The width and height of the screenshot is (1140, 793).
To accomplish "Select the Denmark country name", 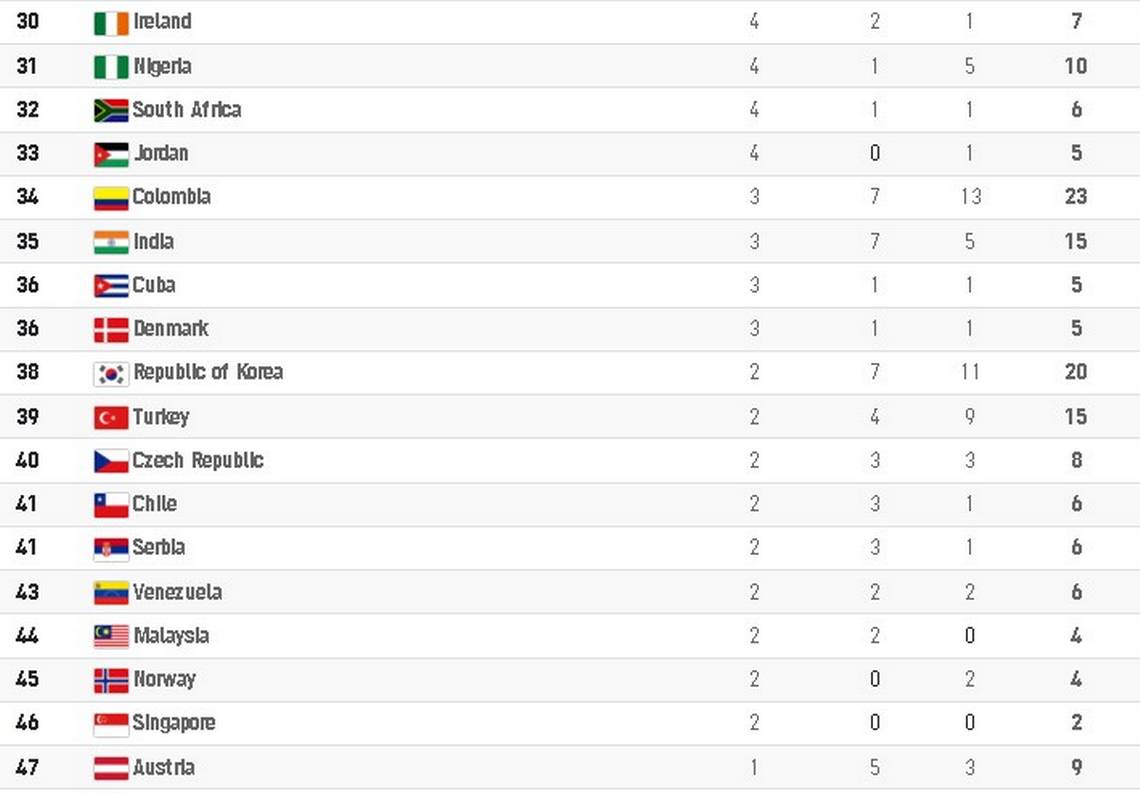I will click(x=171, y=329).
